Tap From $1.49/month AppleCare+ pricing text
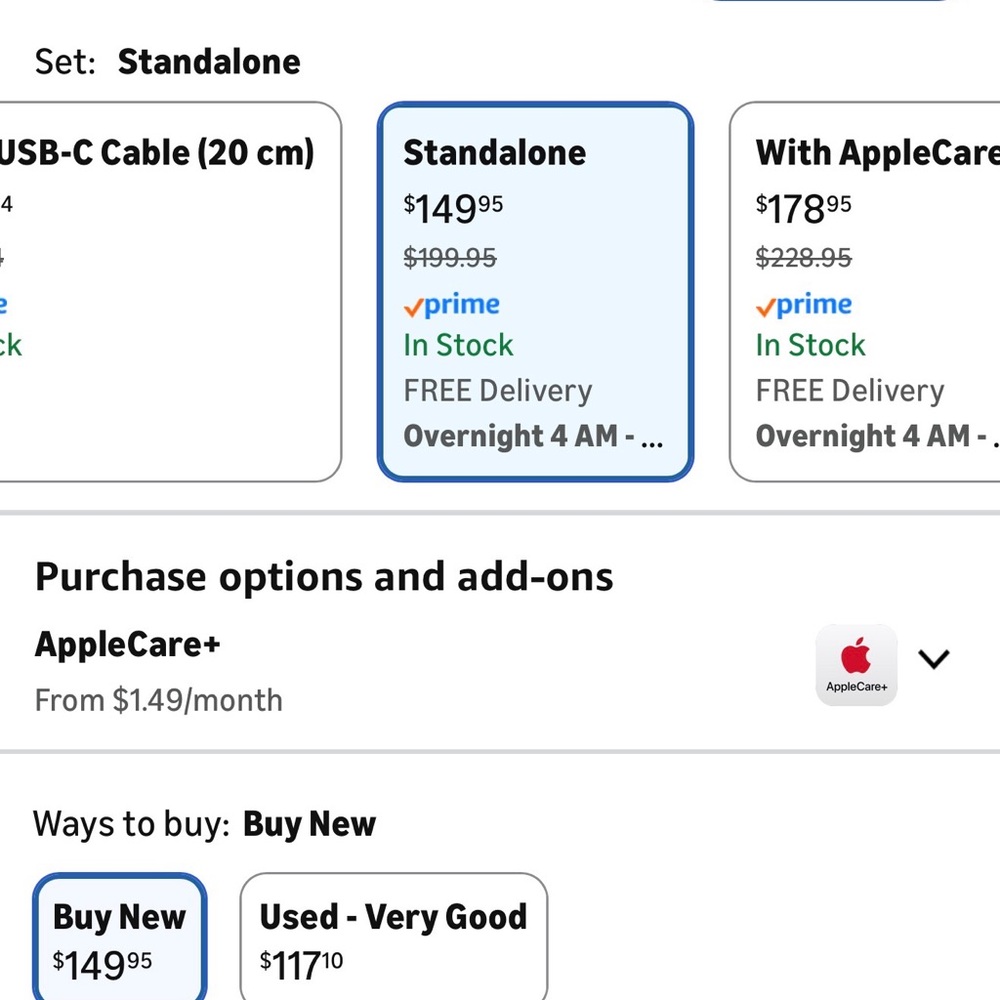Image resolution: width=1000 pixels, height=1000 pixels. [159, 700]
